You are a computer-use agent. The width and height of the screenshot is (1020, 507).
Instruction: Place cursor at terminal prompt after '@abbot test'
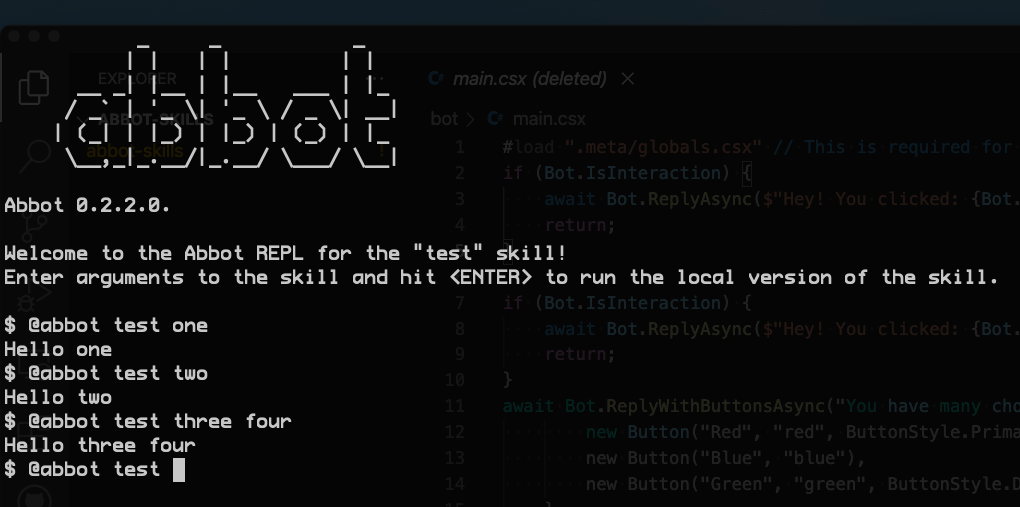coord(179,470)
